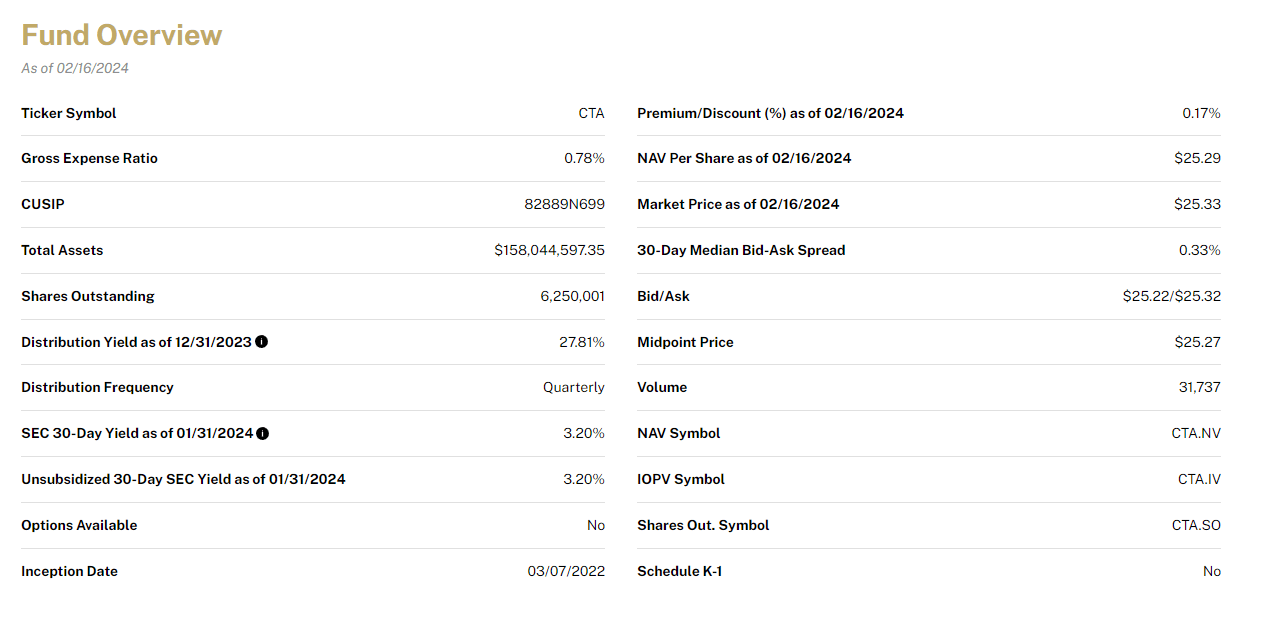Click the Quarterly distribution frequency value
The image size is (1262, 630).
point(574,387)
